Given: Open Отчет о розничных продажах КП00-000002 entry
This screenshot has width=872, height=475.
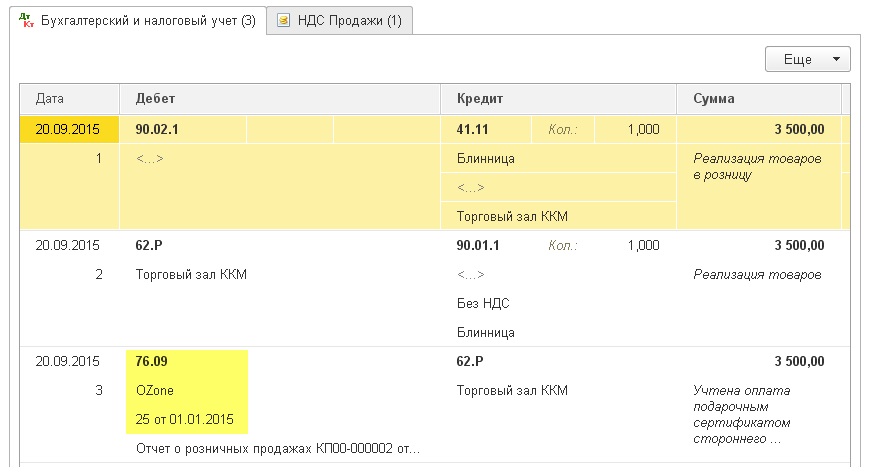Looking at the screenshot, I should [278, 448].
